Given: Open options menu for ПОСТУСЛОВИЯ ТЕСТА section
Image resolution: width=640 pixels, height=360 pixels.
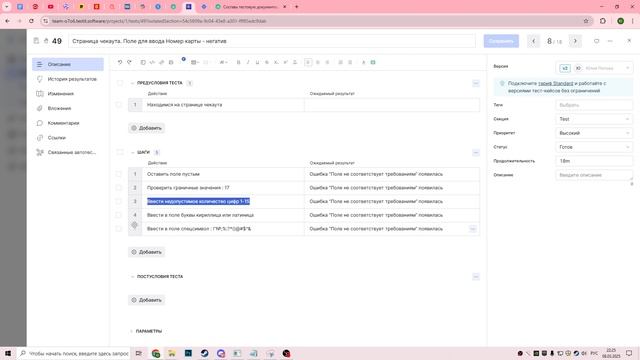Looking at the screenshot, I should click(476, 277).
